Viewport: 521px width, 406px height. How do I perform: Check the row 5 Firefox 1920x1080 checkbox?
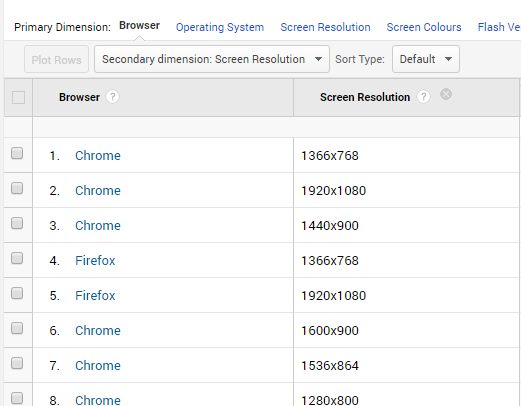point(17,293)
